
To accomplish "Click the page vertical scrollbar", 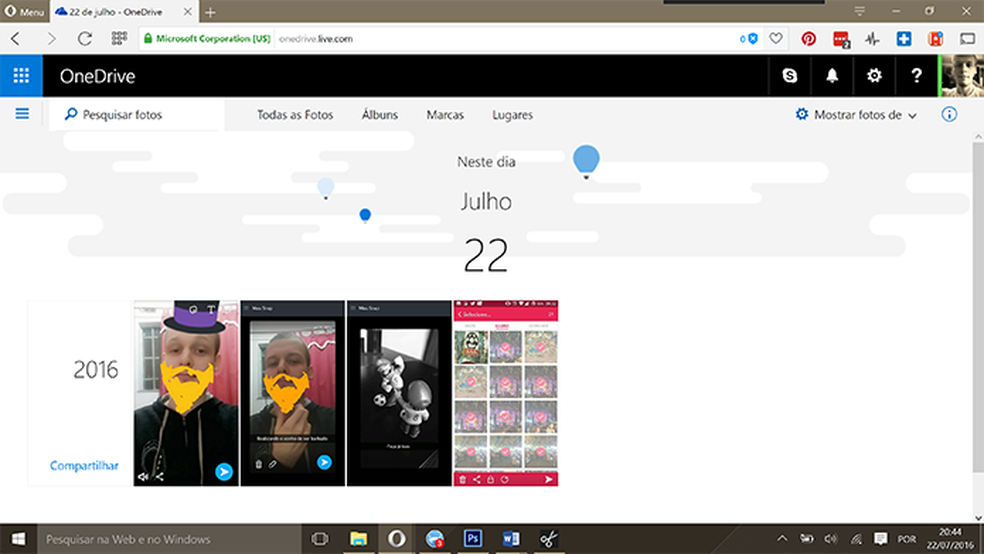I will pos(978,307).
